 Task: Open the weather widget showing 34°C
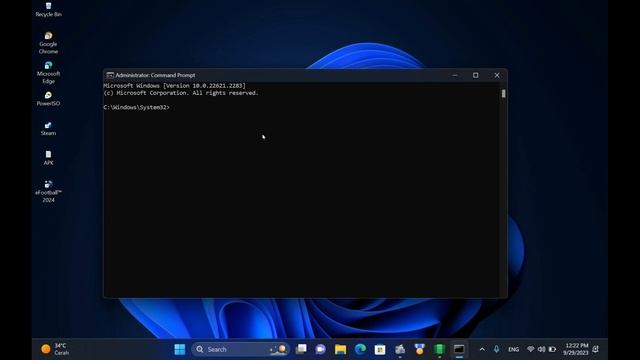point(56,349)
